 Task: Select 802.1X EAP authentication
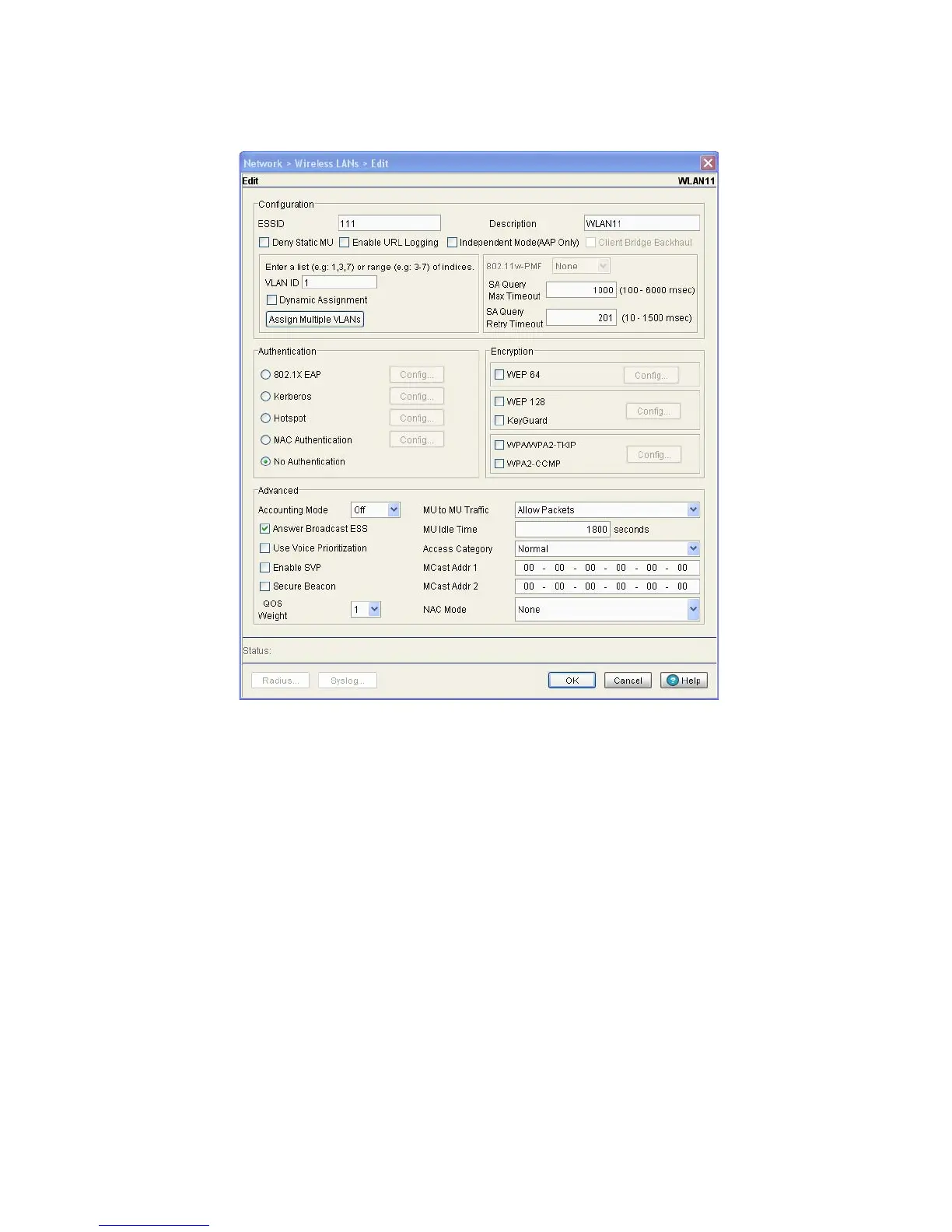pyautogui.click(x=265, y=375)
